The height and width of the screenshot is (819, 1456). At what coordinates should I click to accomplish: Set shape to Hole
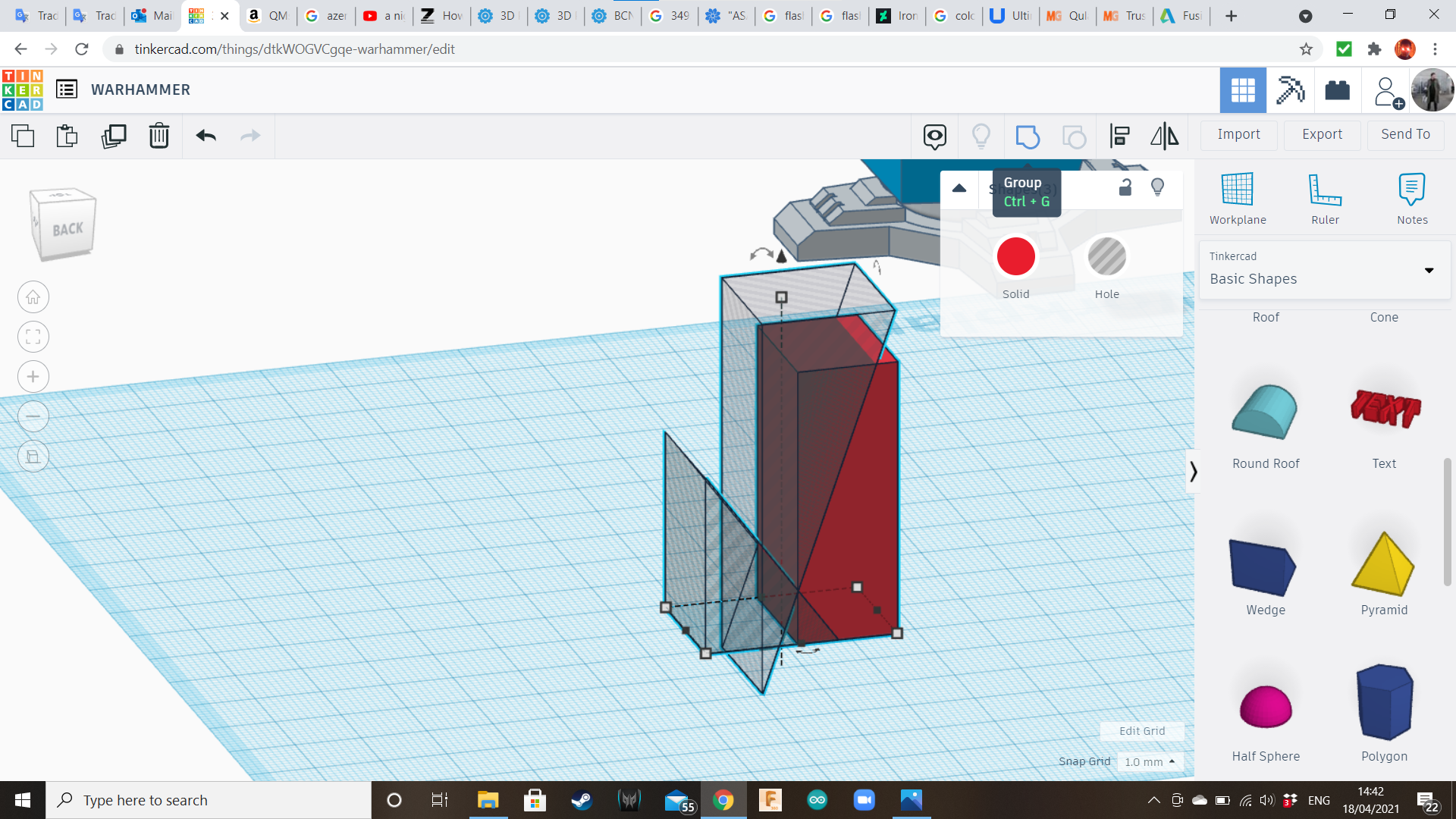[x=1106, y=257]
